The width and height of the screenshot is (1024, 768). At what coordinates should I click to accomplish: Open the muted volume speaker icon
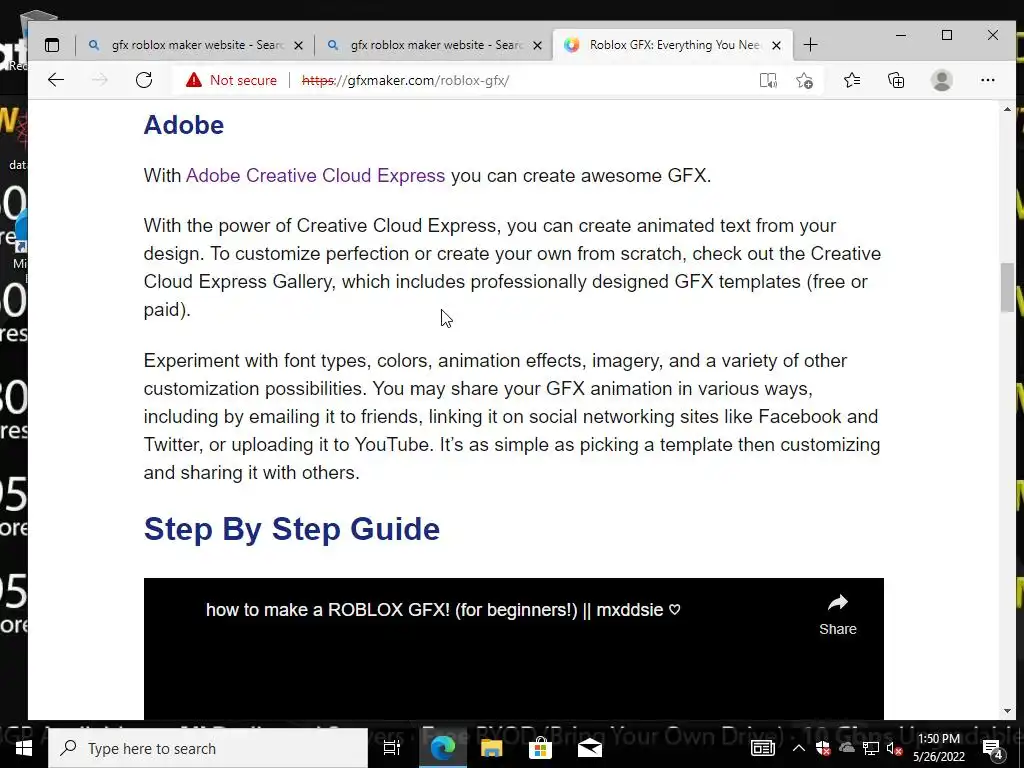(x=894, y=748)
